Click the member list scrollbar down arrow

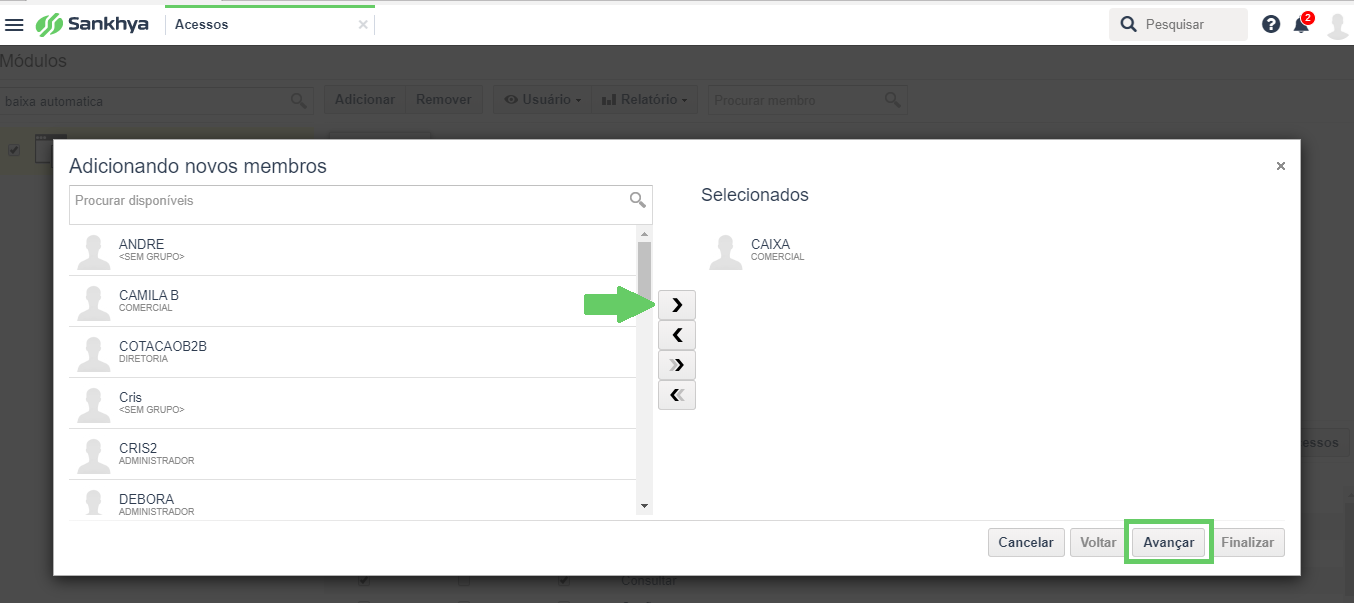pos(644,506)
